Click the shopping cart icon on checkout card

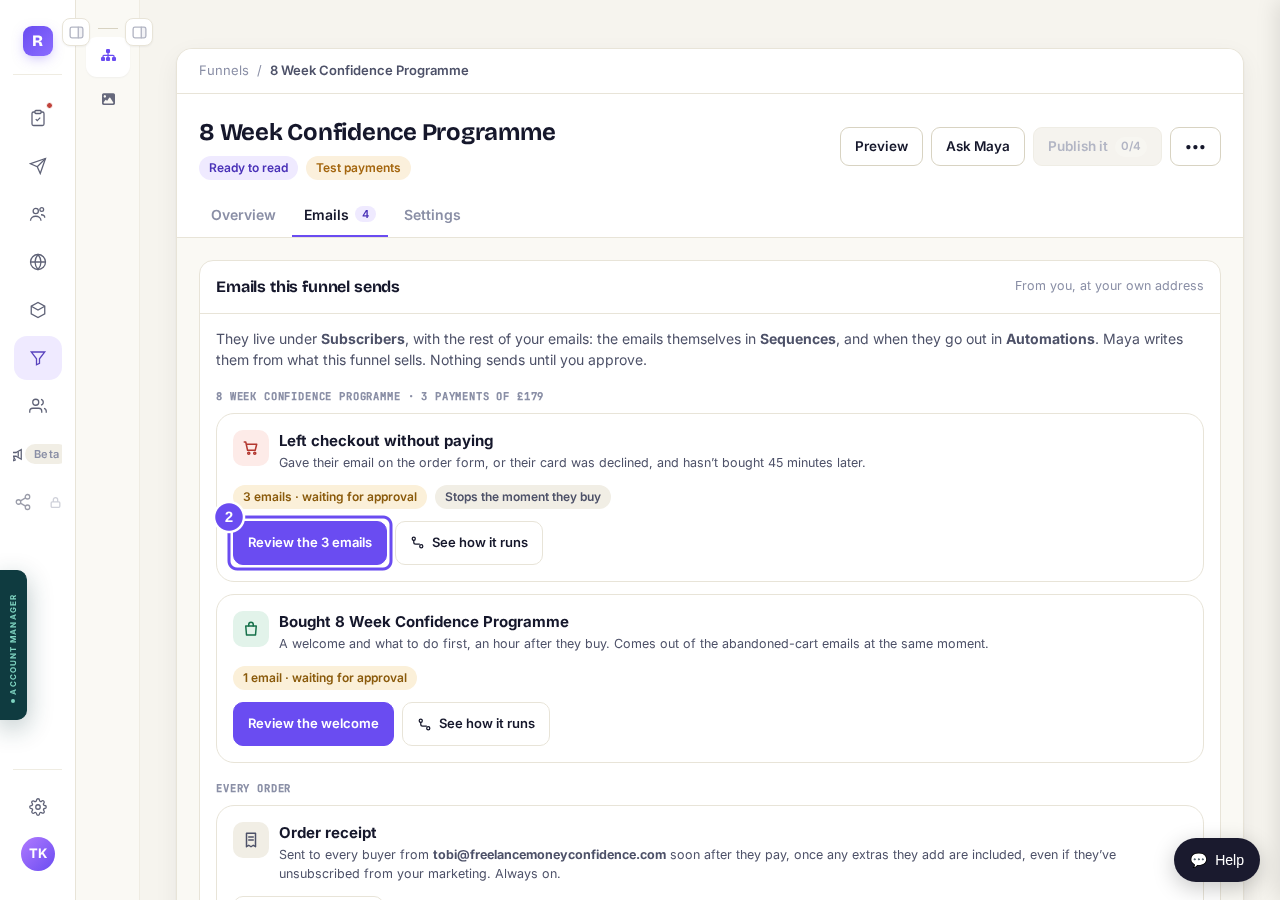point(251,448)
